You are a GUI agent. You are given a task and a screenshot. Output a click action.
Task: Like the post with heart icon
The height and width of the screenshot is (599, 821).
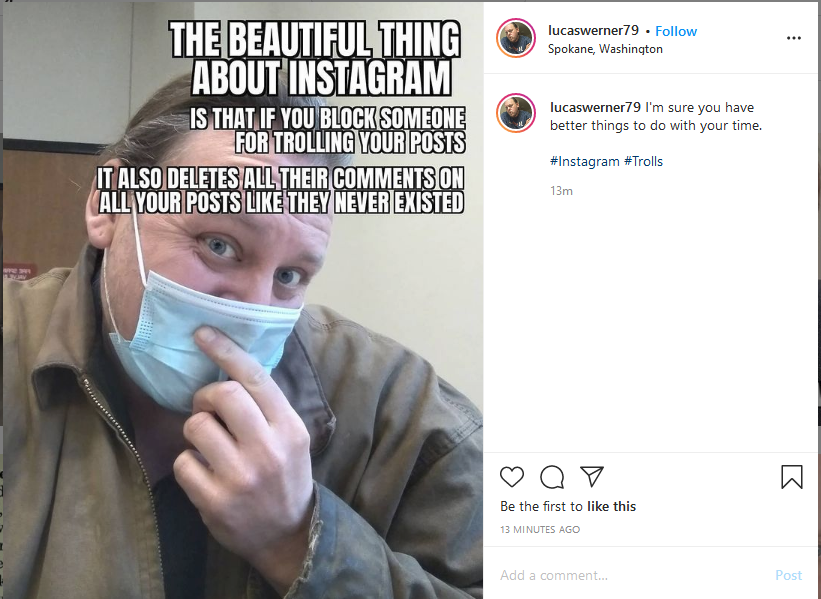(x=512, y=476)
